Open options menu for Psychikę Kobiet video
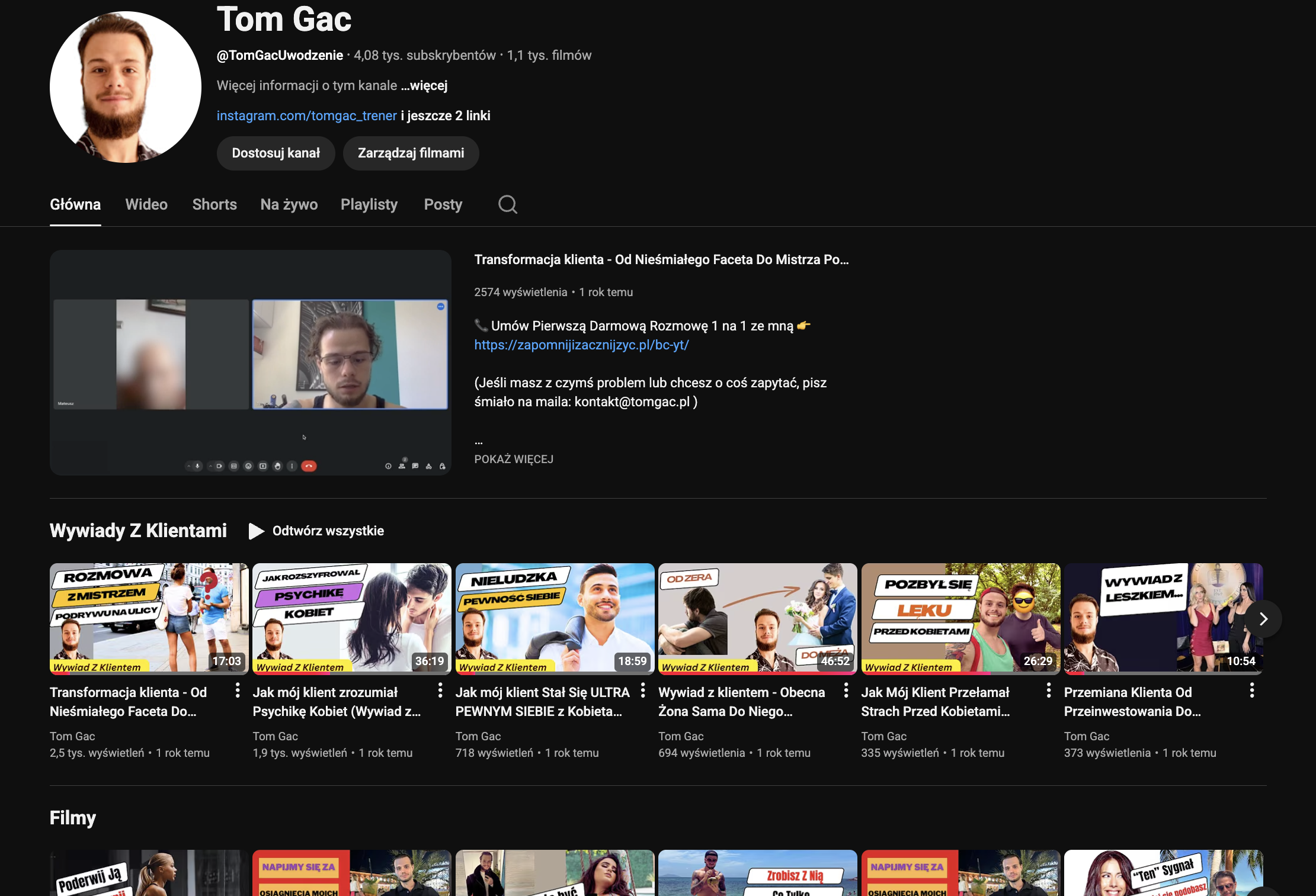1316x896 pixels. point(440,690)
